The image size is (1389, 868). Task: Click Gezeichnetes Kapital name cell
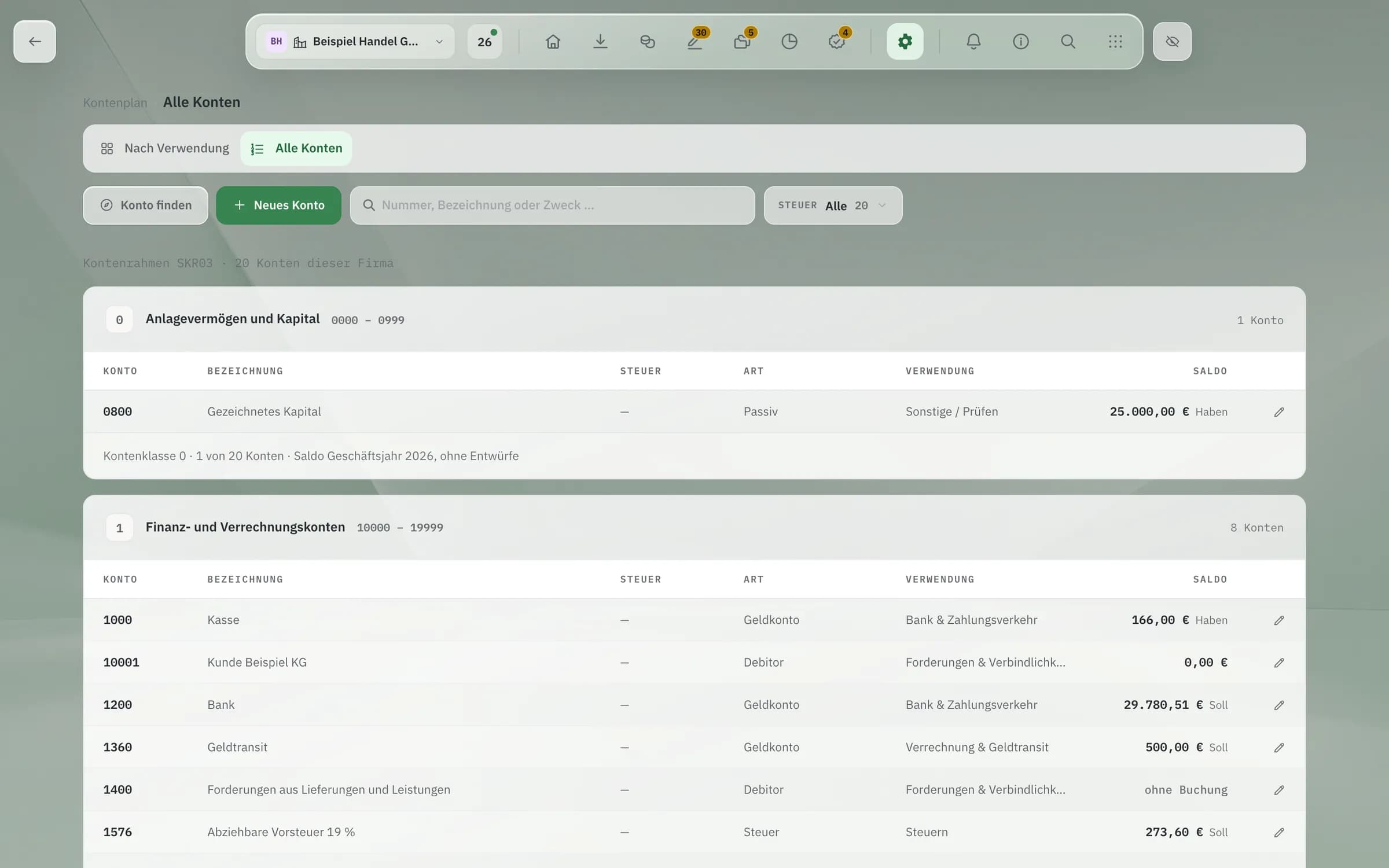264,411
